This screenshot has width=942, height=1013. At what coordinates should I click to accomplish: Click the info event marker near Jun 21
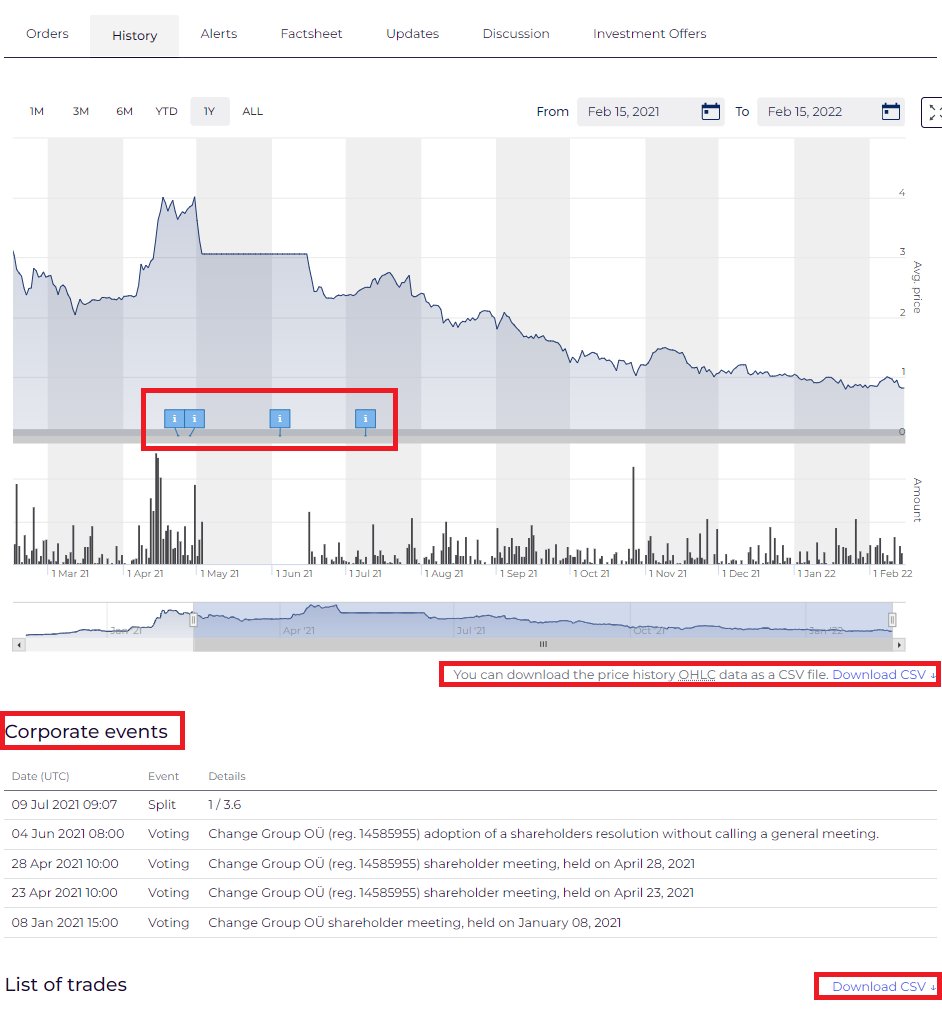pyautogui.click(x=280, y=419)
